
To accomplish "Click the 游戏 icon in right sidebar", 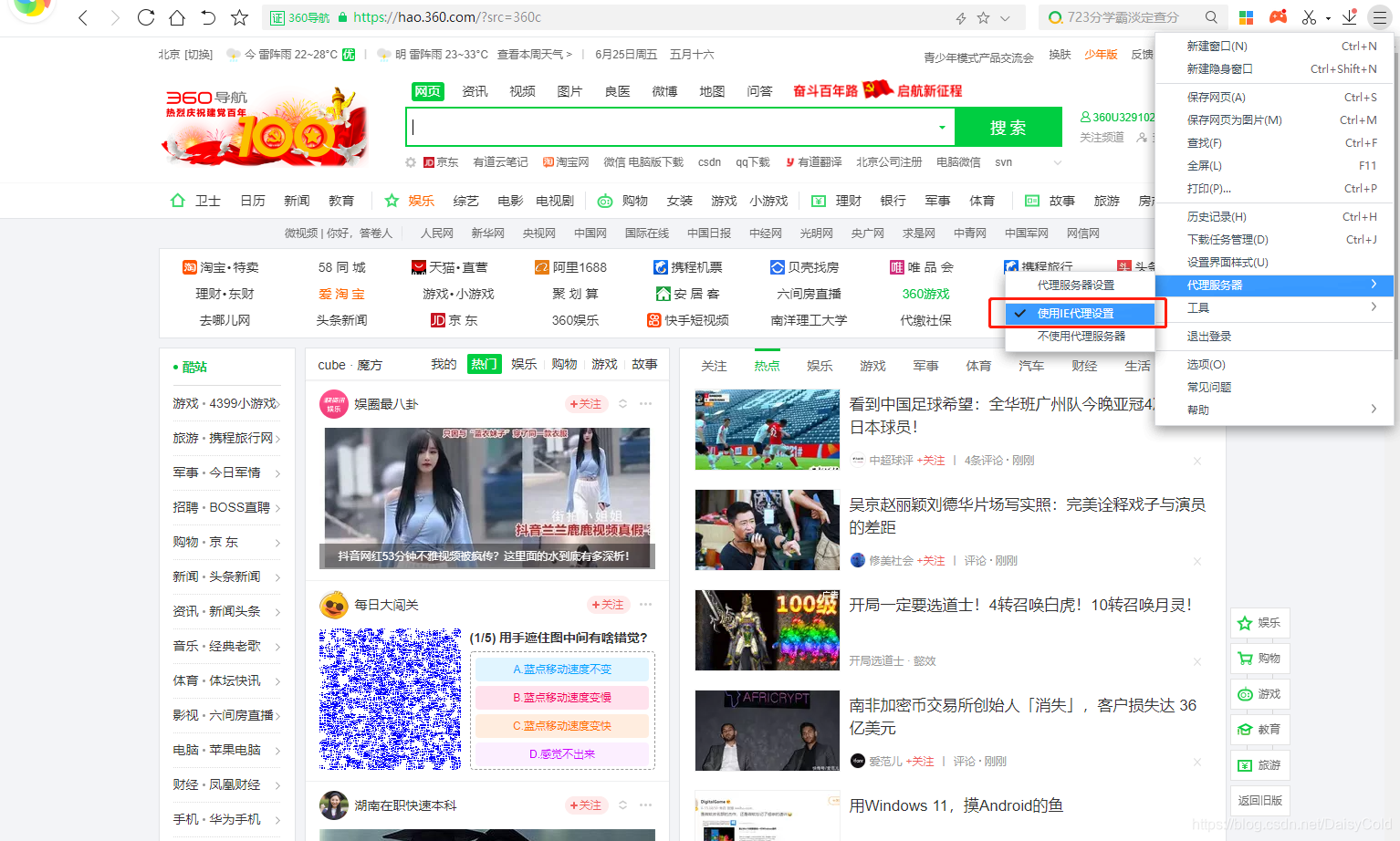I will (1245, 694).
